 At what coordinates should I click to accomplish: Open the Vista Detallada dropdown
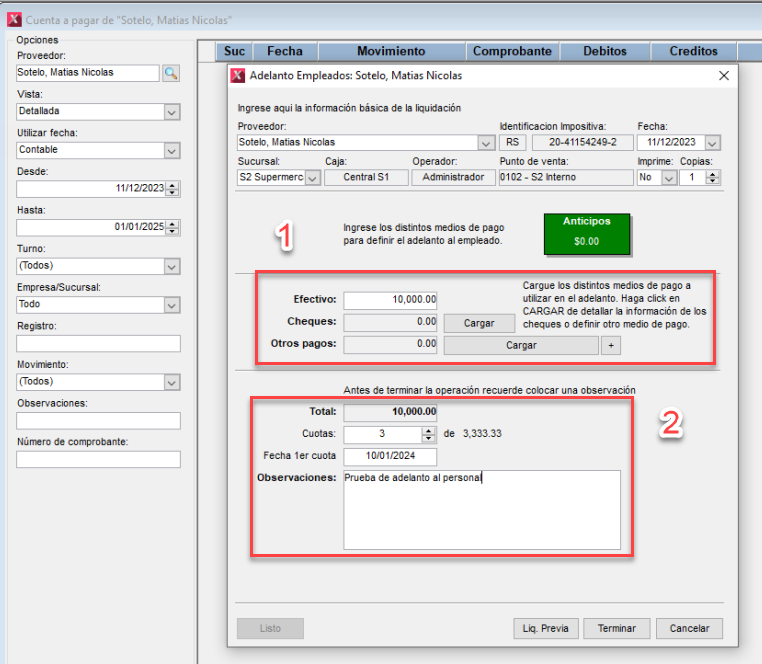tap(171, 112)
